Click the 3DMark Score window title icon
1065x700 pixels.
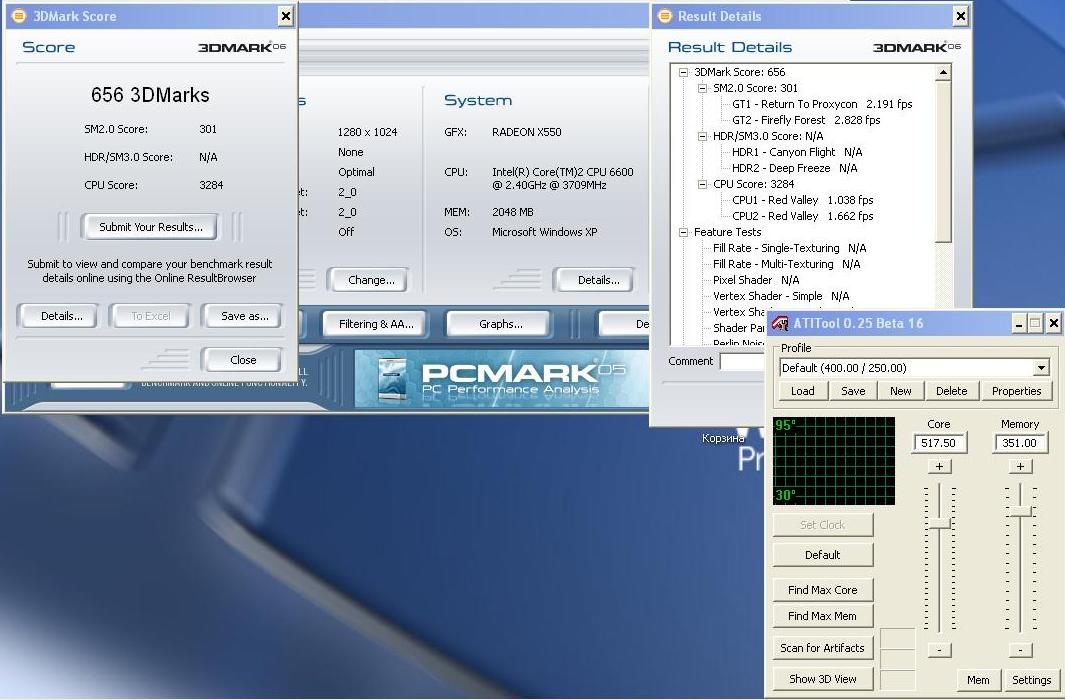click(19, 16)
